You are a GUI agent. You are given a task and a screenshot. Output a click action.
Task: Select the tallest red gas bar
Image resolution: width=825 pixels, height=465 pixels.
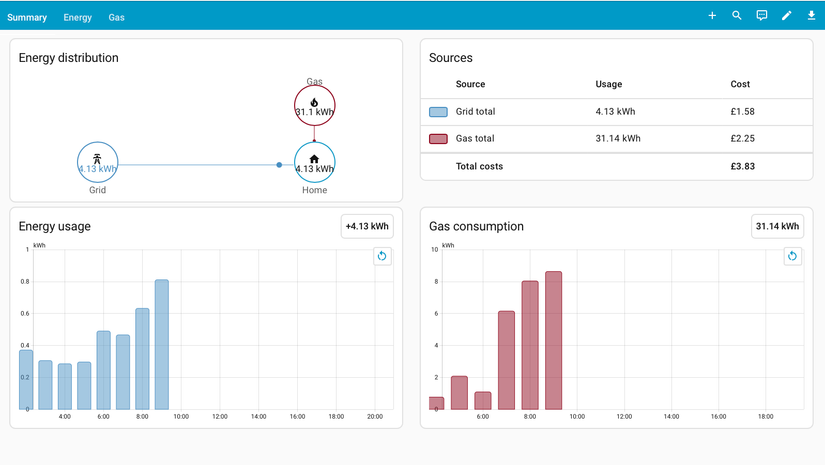click(554, 340)
